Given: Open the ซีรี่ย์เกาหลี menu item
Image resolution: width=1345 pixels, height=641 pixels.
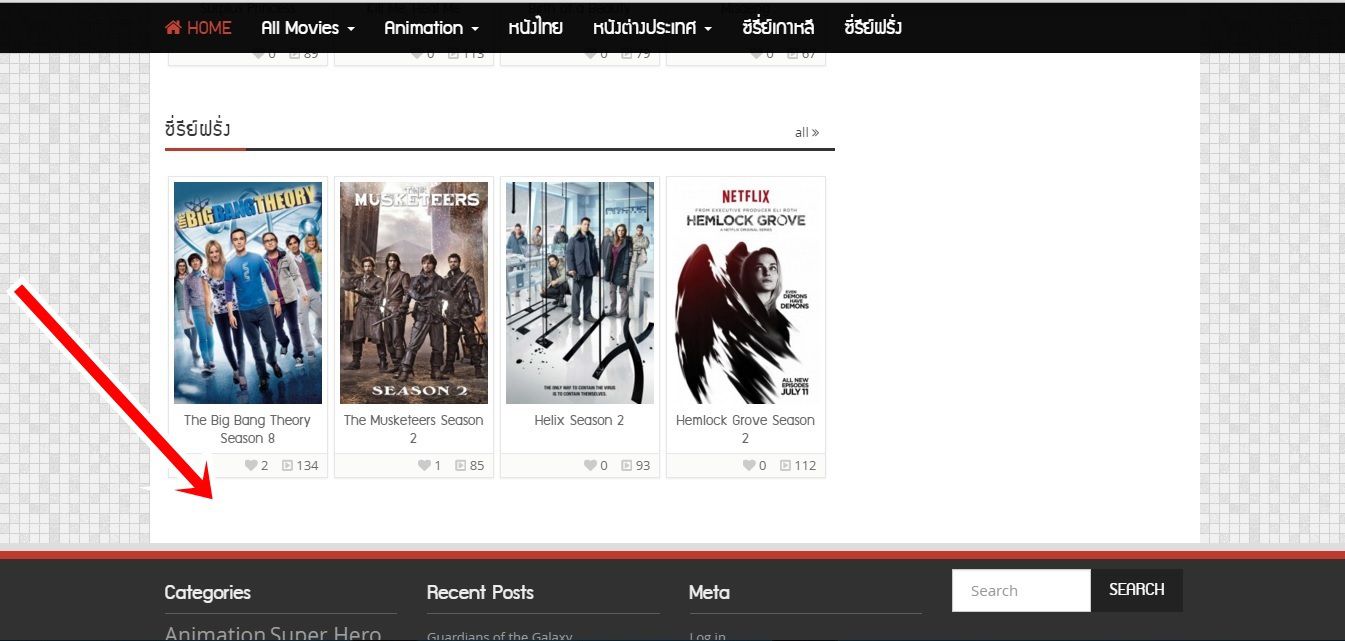Looking at the screenshot, I should (x=778, y=28).
